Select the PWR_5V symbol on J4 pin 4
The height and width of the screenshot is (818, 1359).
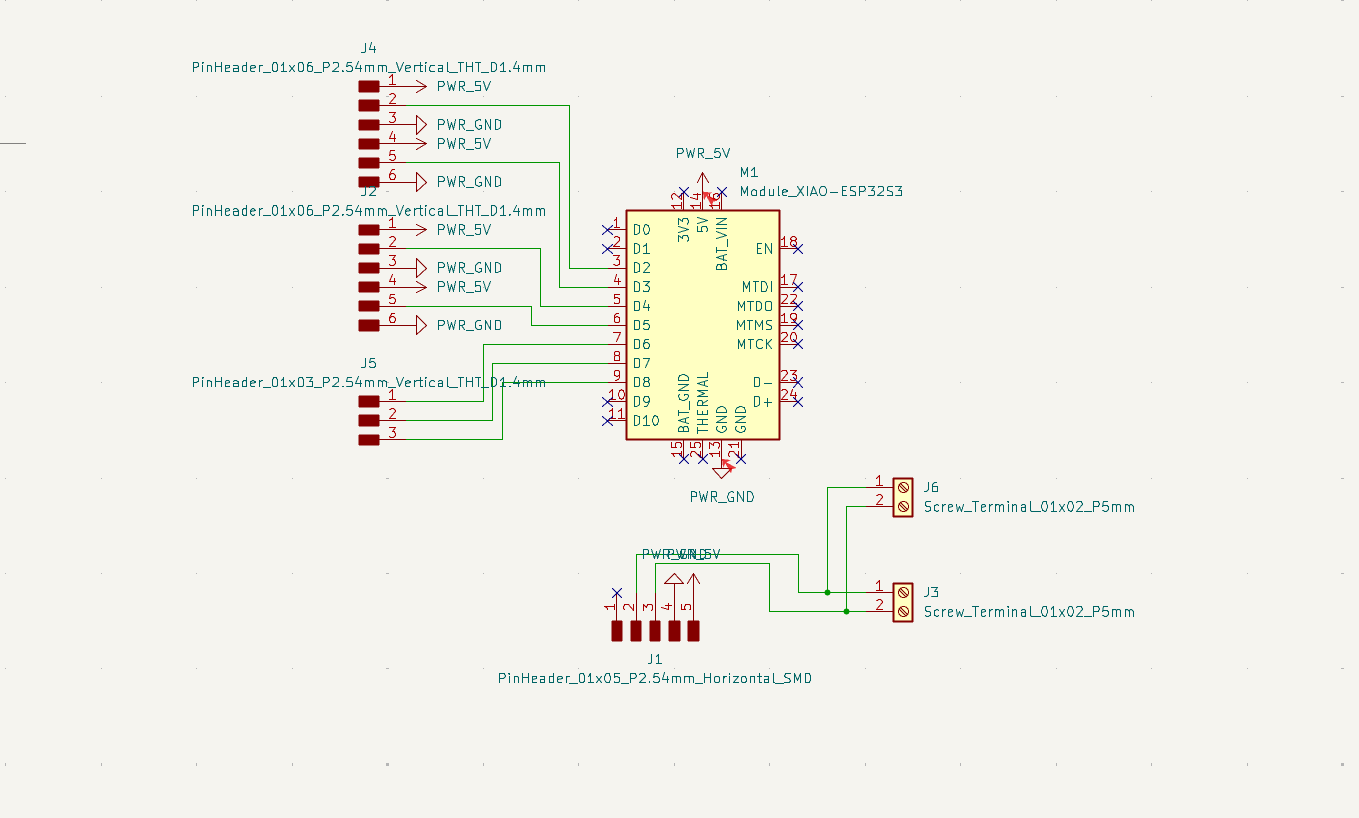tap(419, 143)
